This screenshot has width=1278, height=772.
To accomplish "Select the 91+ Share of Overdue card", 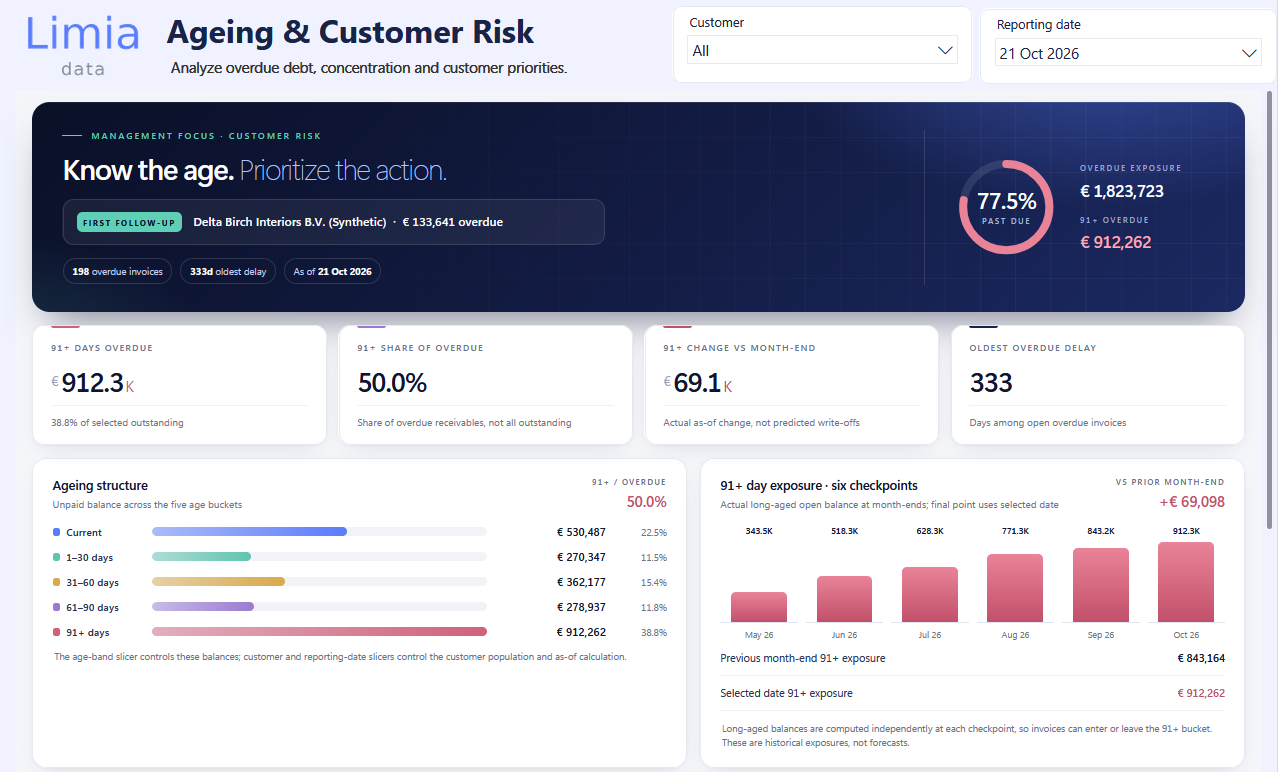I will (x=486, y=385).
